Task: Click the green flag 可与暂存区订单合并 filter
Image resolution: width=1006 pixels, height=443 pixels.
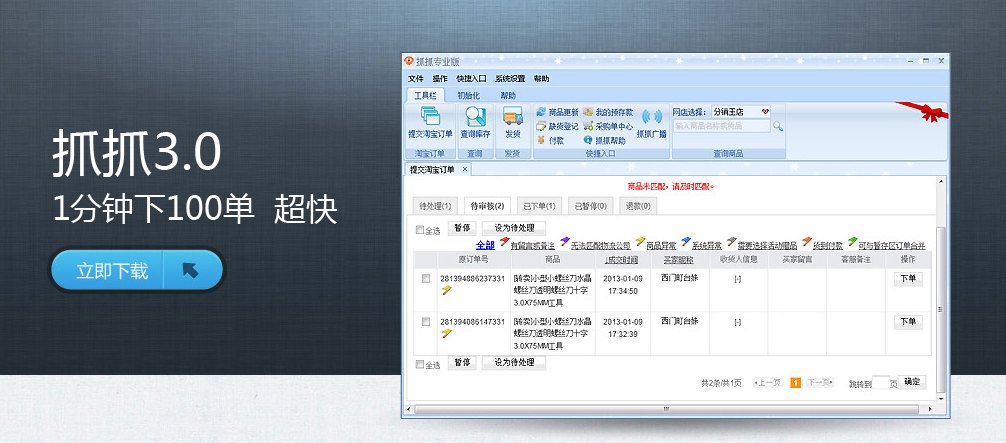Action: (853, 242)
